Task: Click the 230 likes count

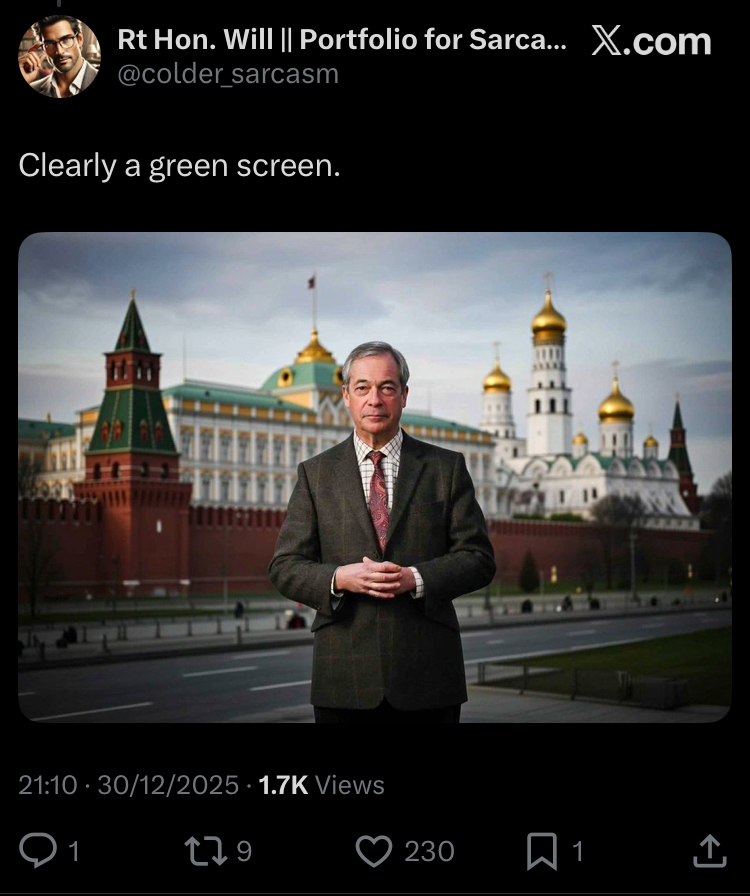Action: (x=429, y=851)
